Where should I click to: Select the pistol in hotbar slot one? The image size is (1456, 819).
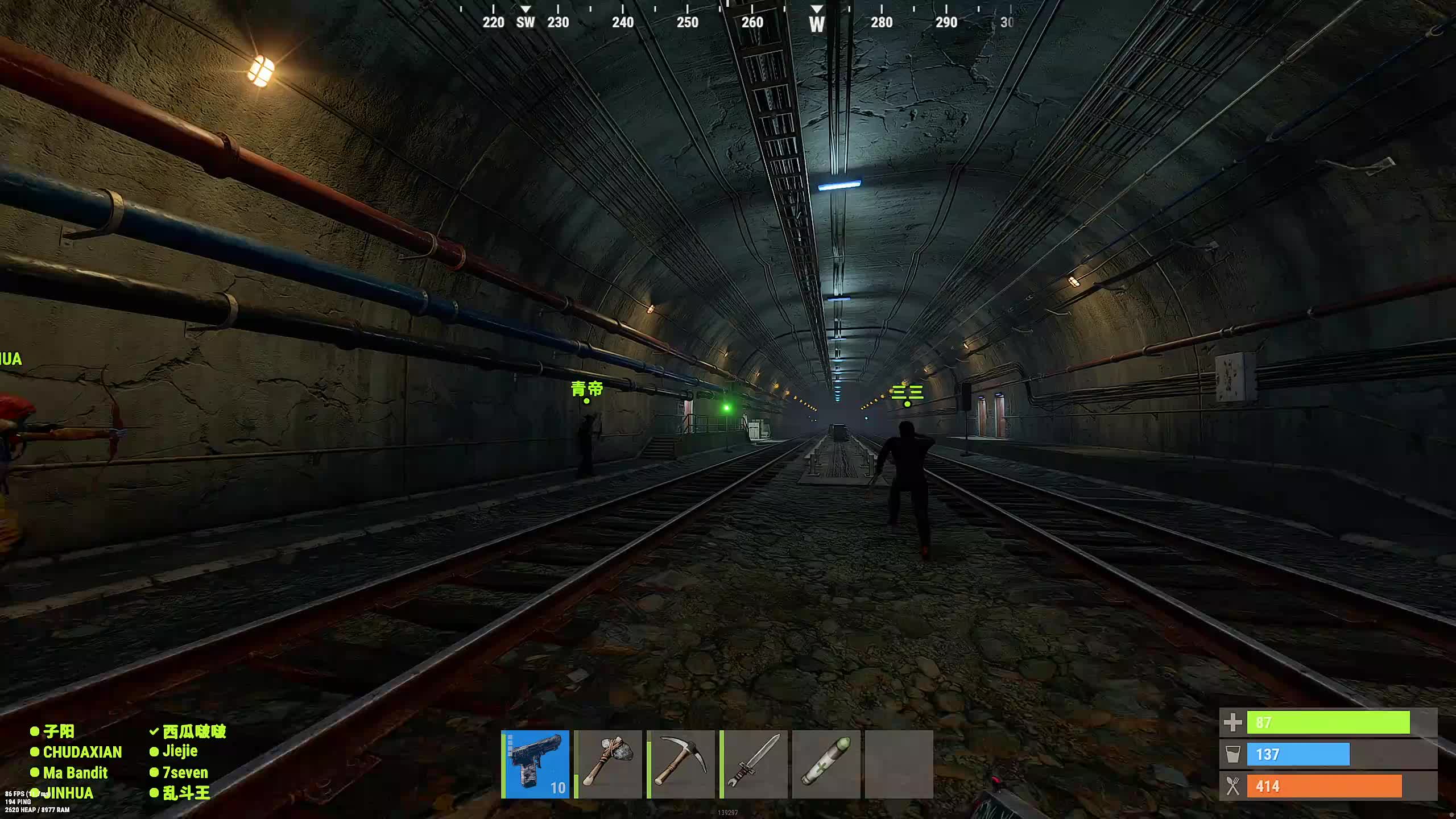coord(535,764)
